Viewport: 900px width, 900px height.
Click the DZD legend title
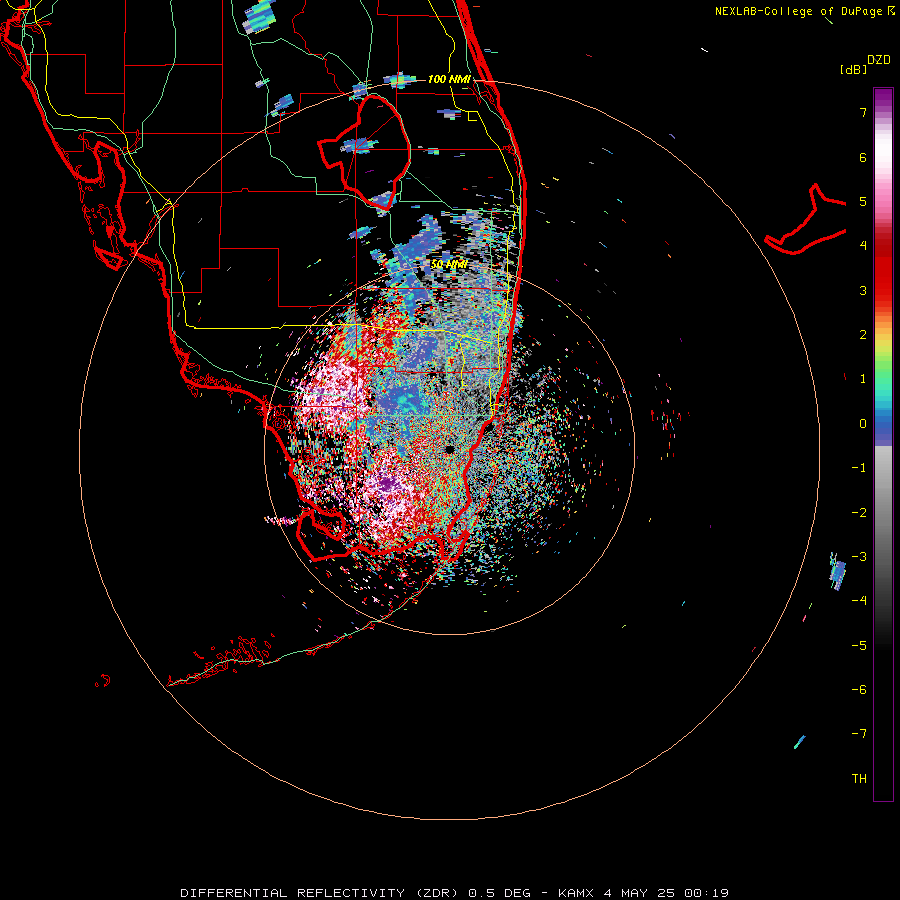(x=879, y=60)
